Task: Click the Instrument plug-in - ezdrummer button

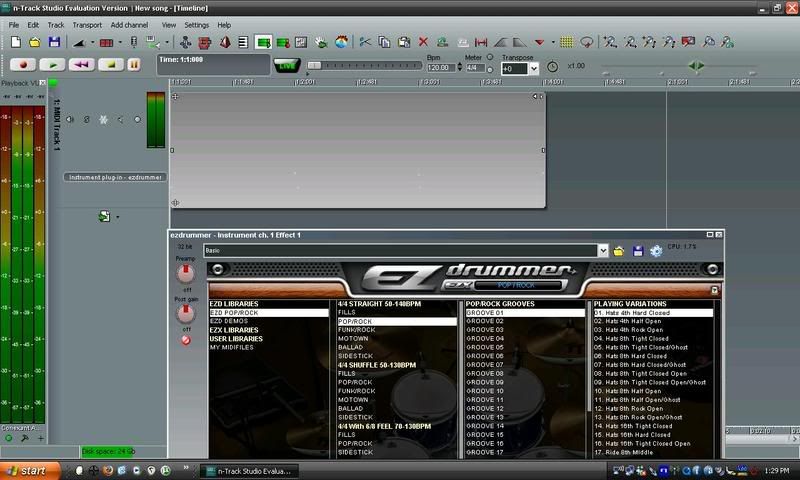Action: coord(115,178)
